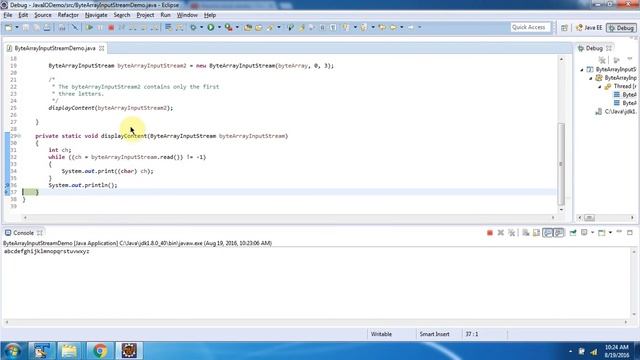Select the C:\Java\jdk1 process entry in the Debug tree
This screenshot has width=640, height=360.
[x=616, y=111]
